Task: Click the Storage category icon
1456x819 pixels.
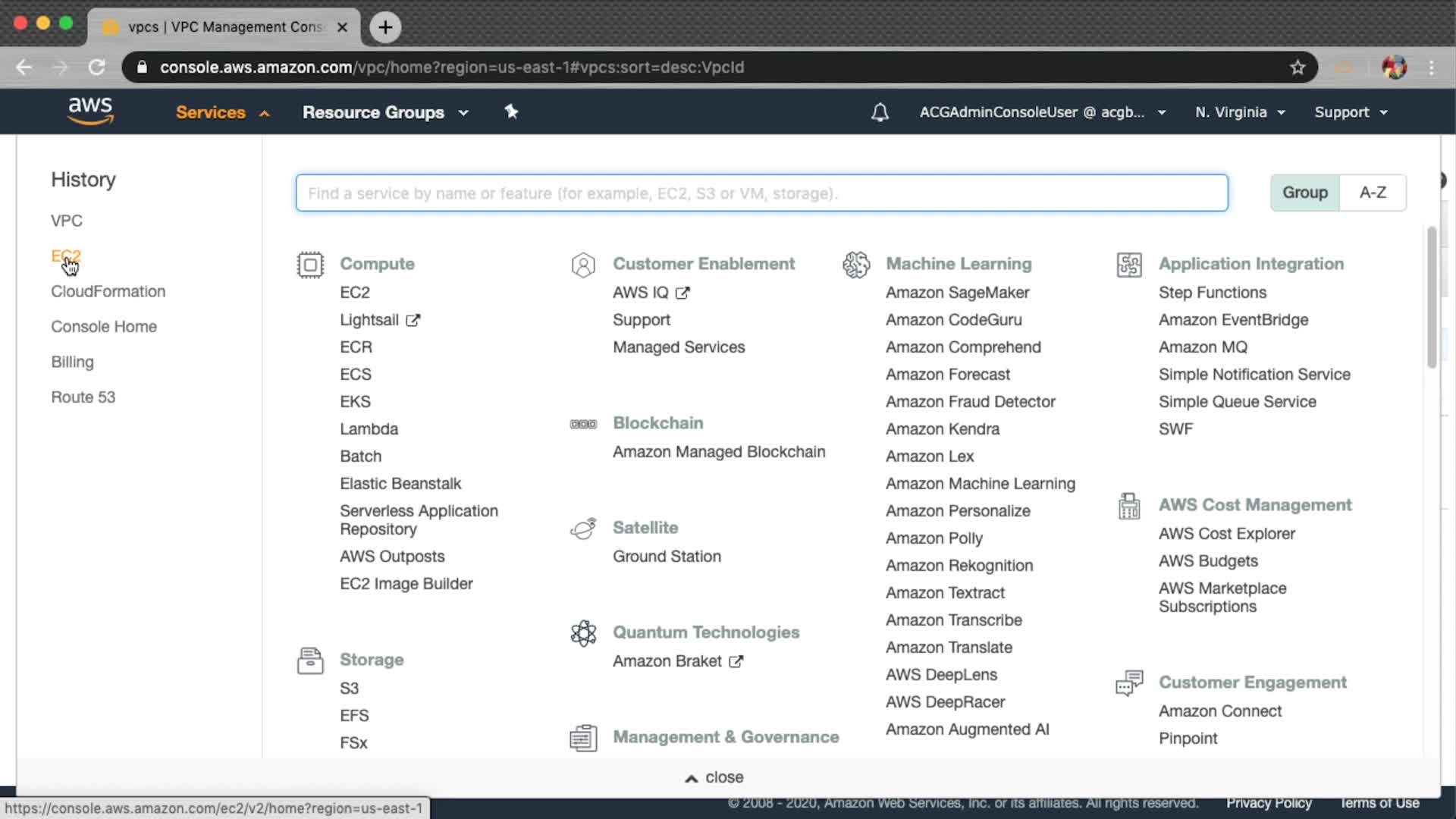Action: pyautogui.click(x=310, y=661)
